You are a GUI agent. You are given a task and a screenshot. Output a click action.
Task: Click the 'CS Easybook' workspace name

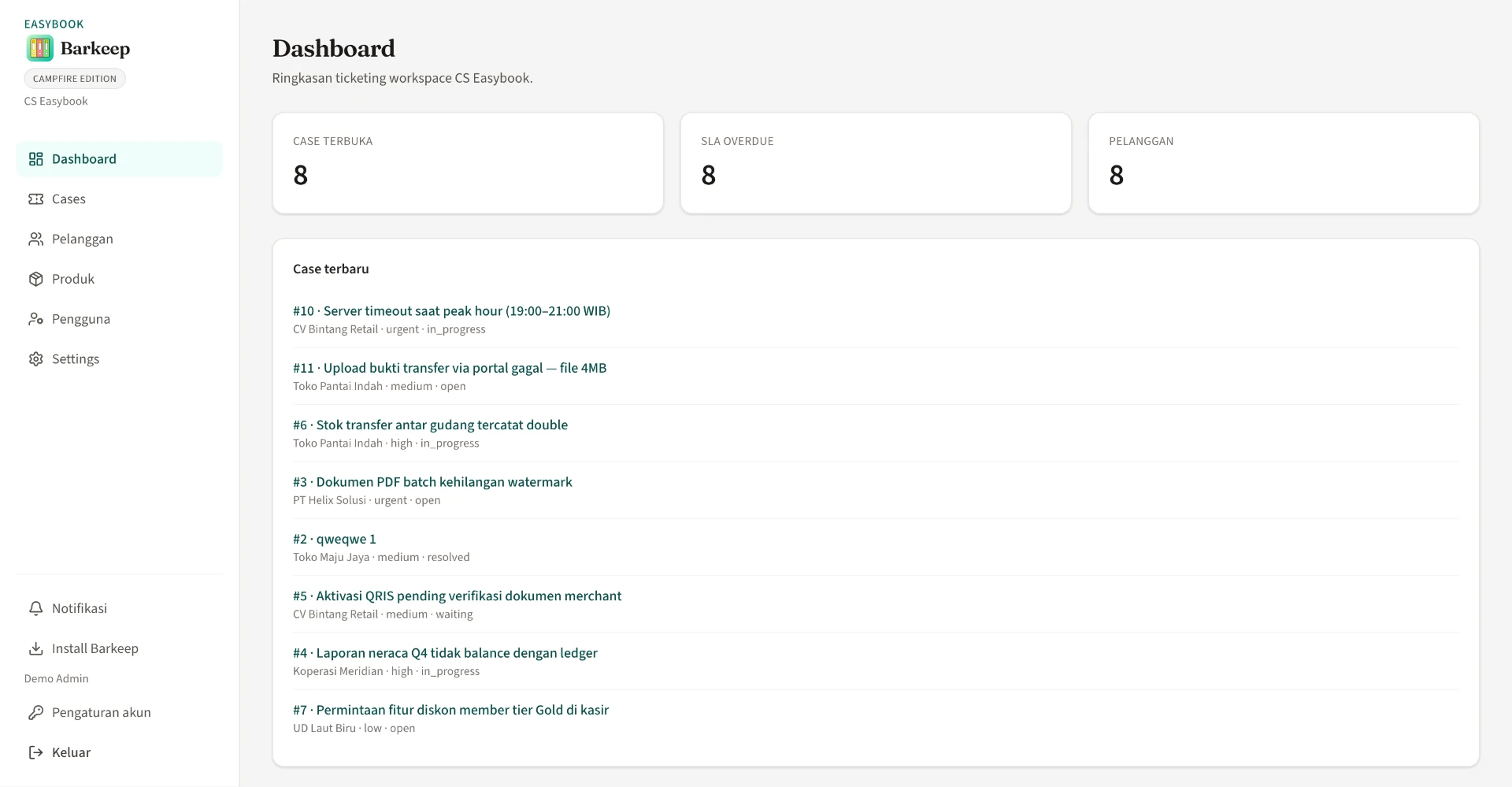click(x=56, y=101)
